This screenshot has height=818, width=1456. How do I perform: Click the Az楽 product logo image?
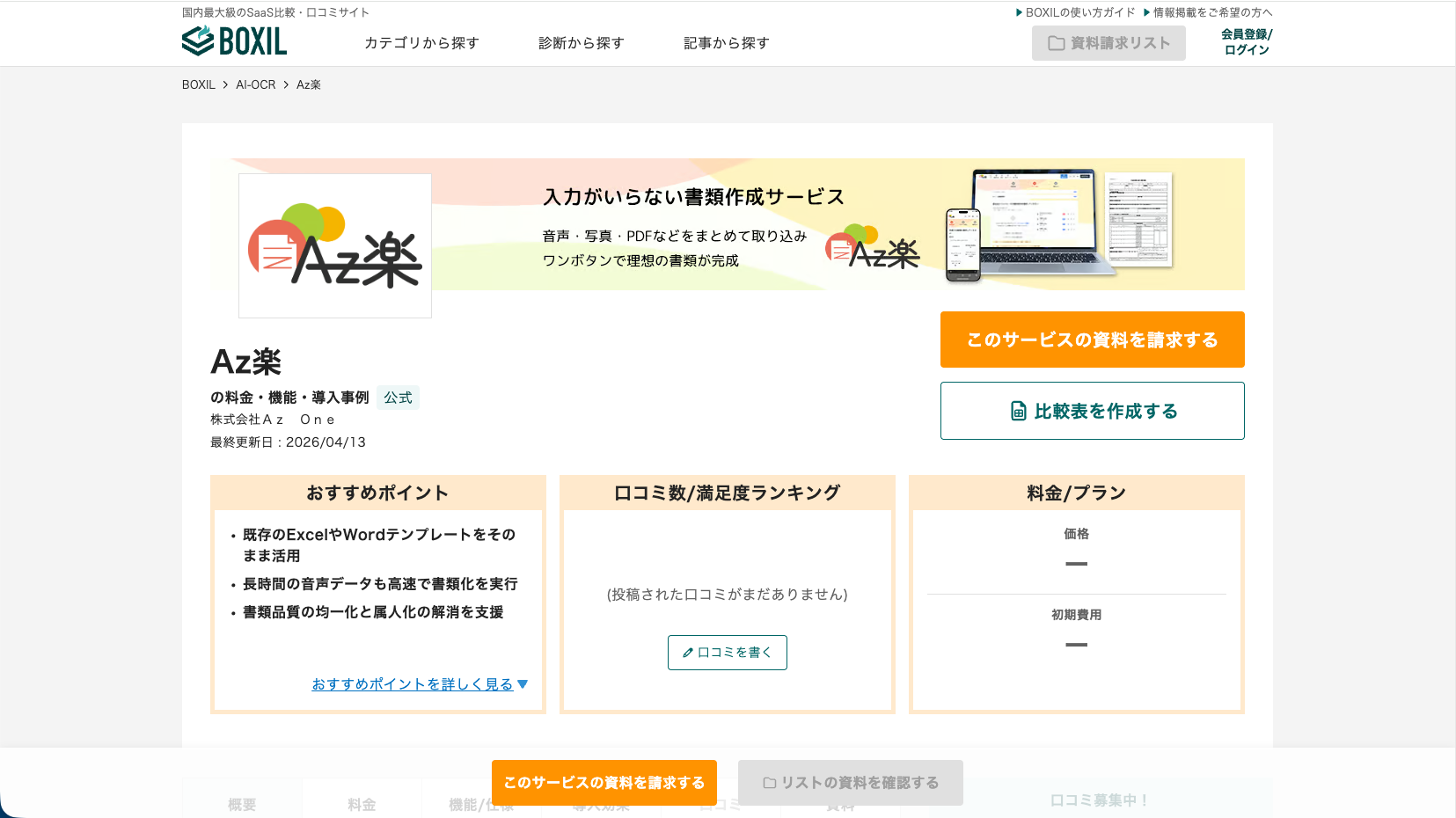(335, 246)
